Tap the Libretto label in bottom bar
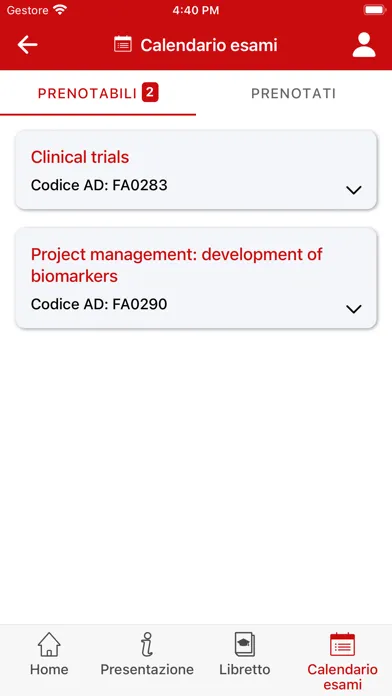Screen dimensions: 392x696 tap(245, 669)
